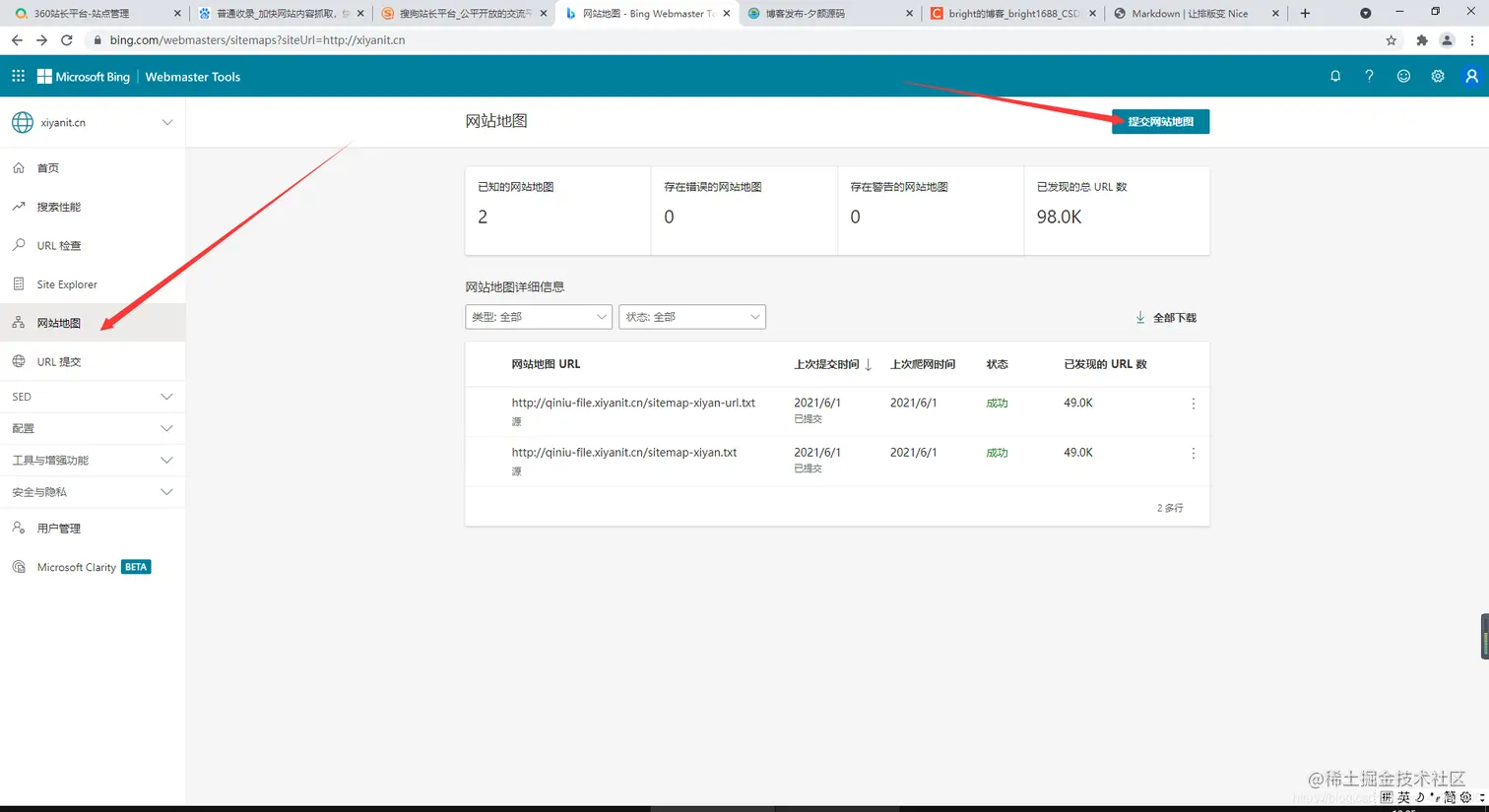Expand the 工具与增强功能 section
The width and height of the screenshot is (1489, 812).
pos(93,460)
